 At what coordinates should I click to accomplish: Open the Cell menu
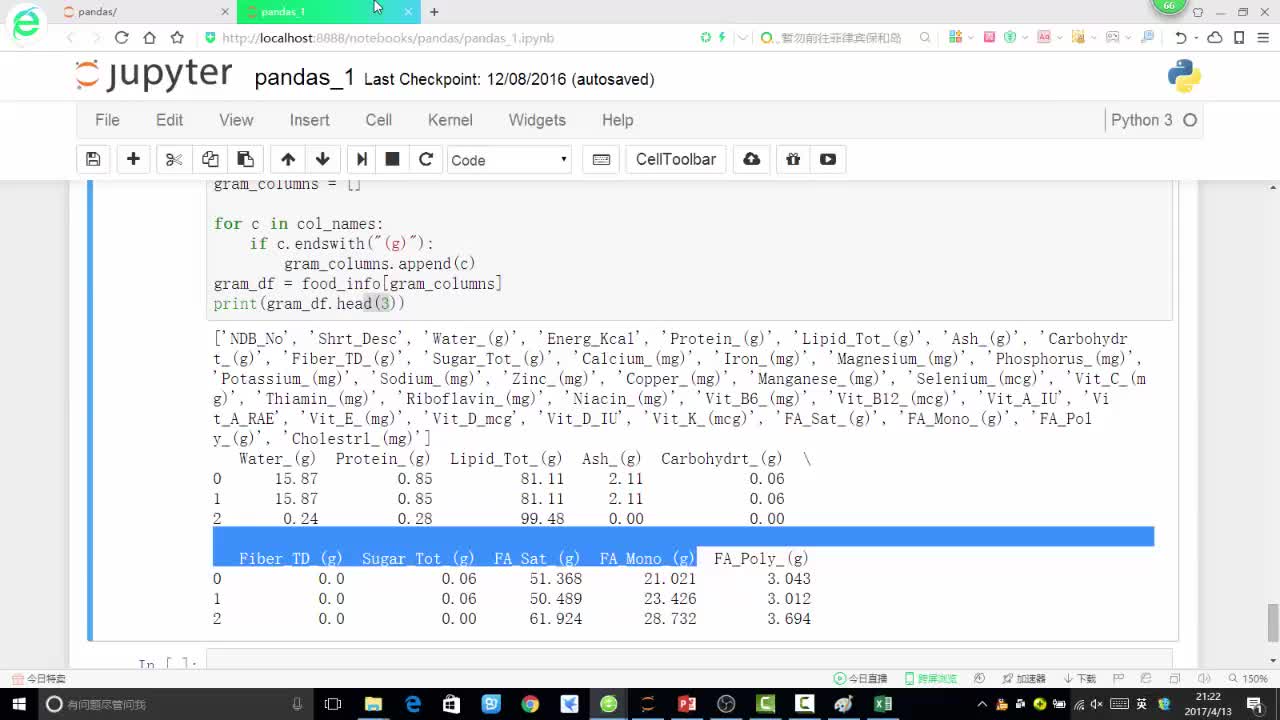pyautogui.click(x=378, y=120)
